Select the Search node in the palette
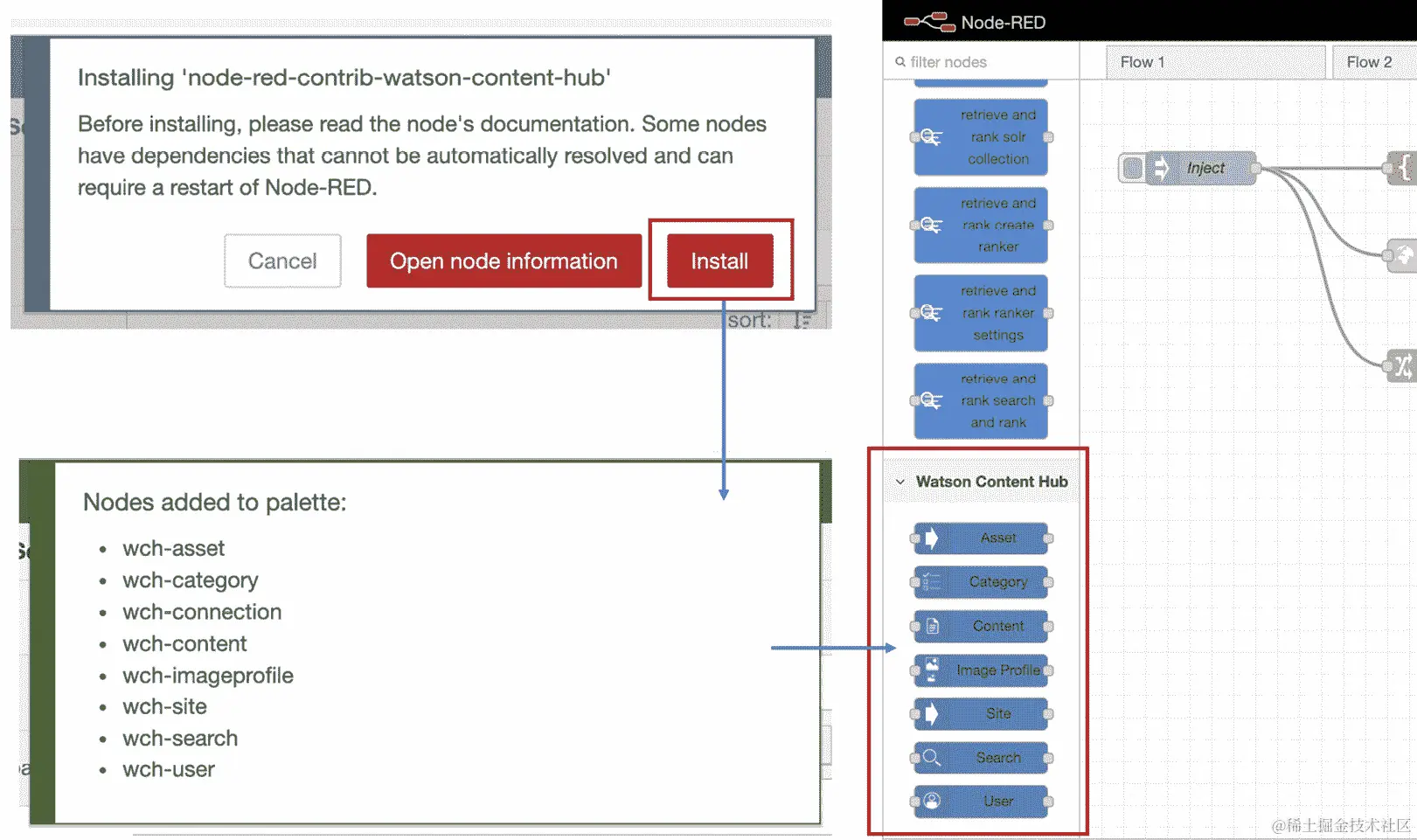The image size is (1417, 840). pos(981,757)
